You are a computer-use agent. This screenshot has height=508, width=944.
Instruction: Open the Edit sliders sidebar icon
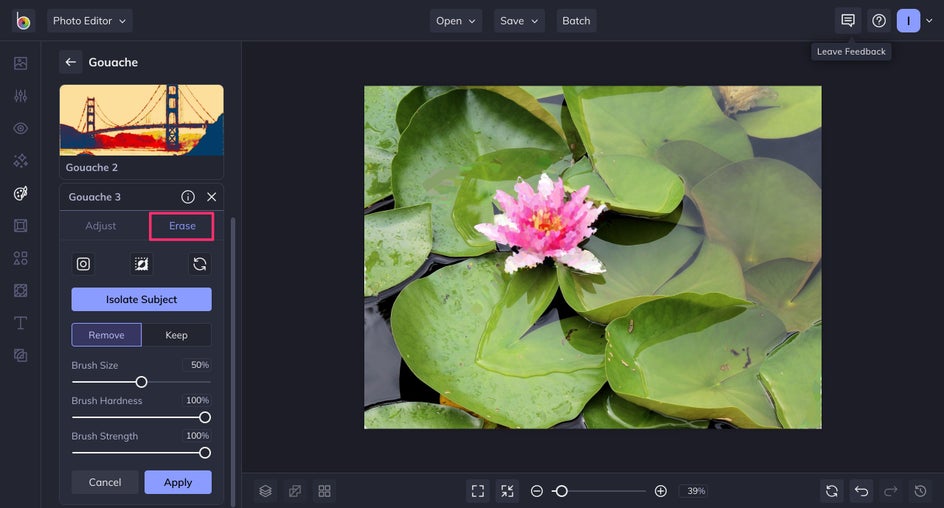coord(20,96)
